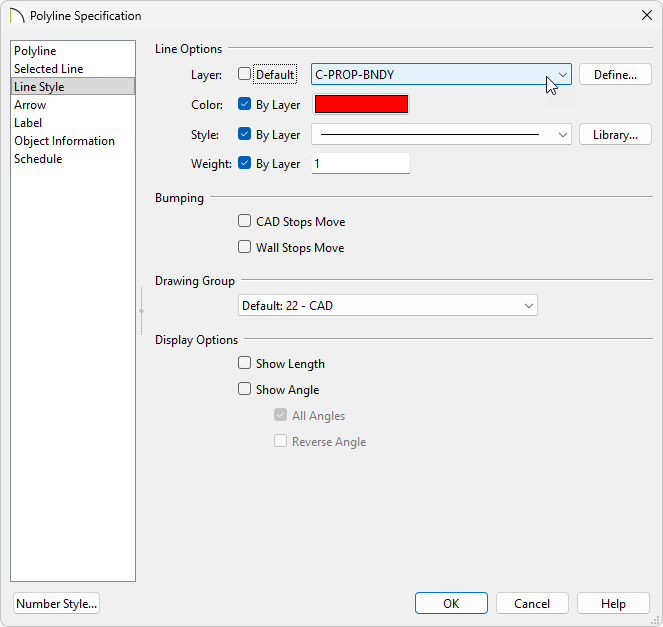Click the Define... layer button
The width and height of the screenshot is (663, 627).
click(x=615, y=74)
